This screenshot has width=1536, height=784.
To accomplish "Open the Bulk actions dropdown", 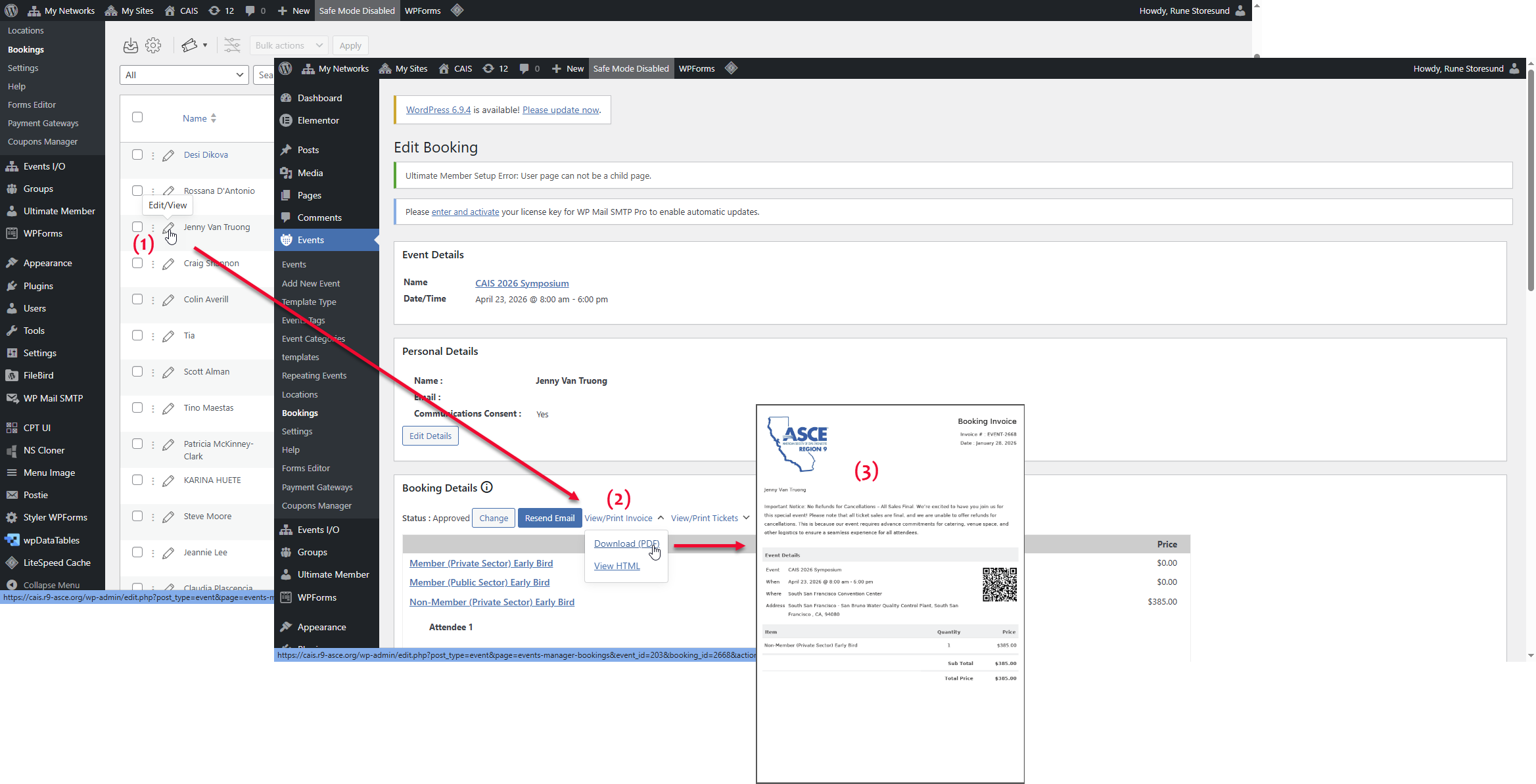I will coord(289,45).
